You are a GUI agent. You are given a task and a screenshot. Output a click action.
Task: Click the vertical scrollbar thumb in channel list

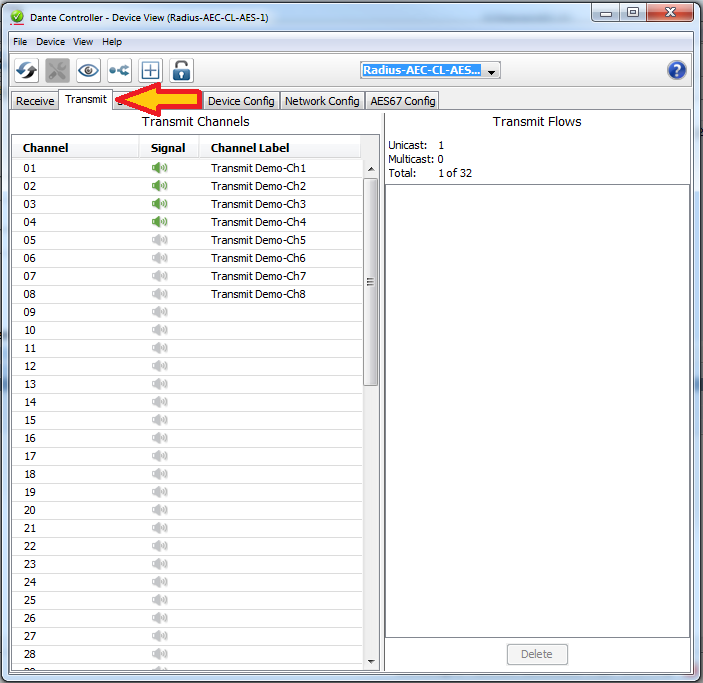(x=371, y=282)
